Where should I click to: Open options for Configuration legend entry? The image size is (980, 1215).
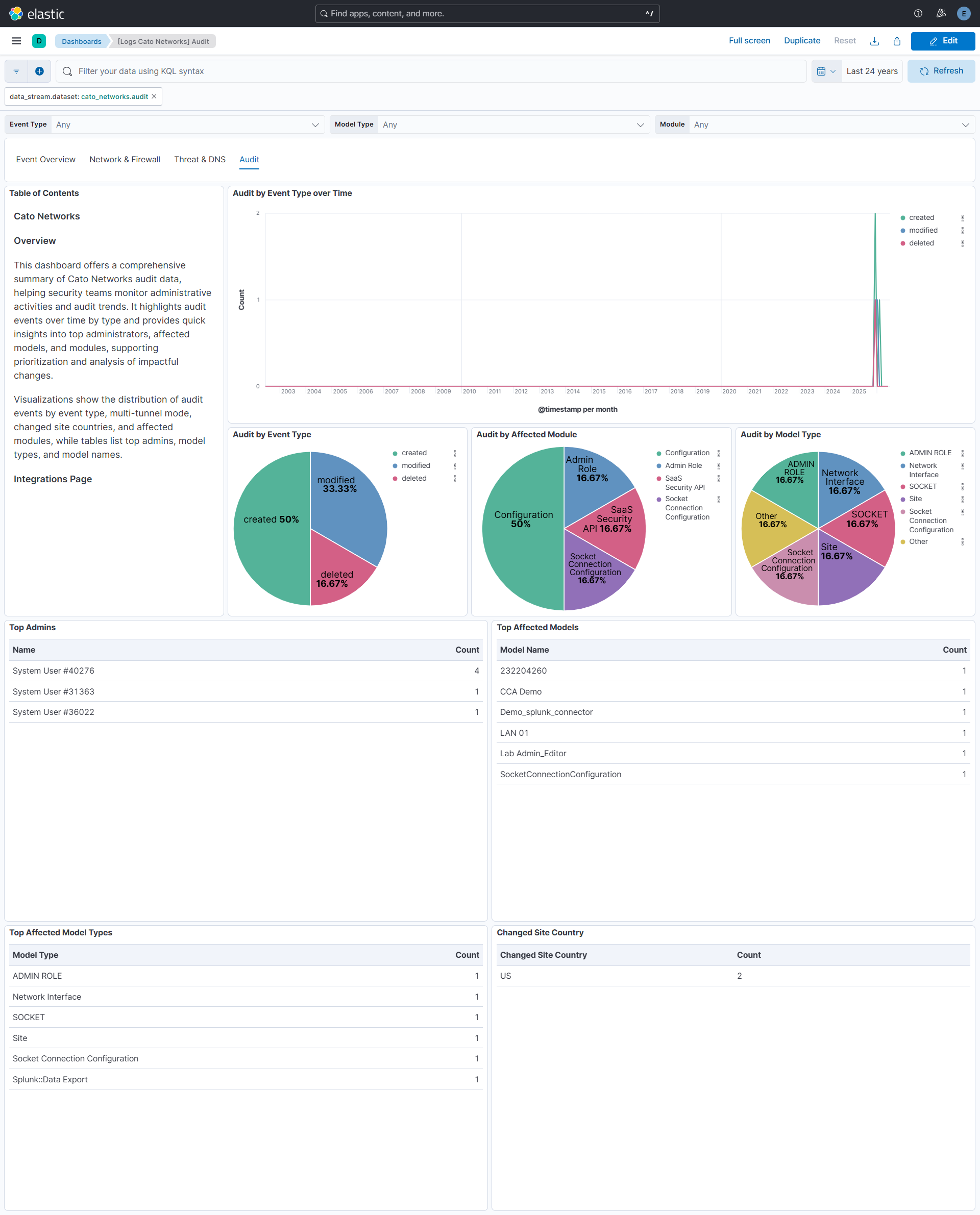[718, 453]
